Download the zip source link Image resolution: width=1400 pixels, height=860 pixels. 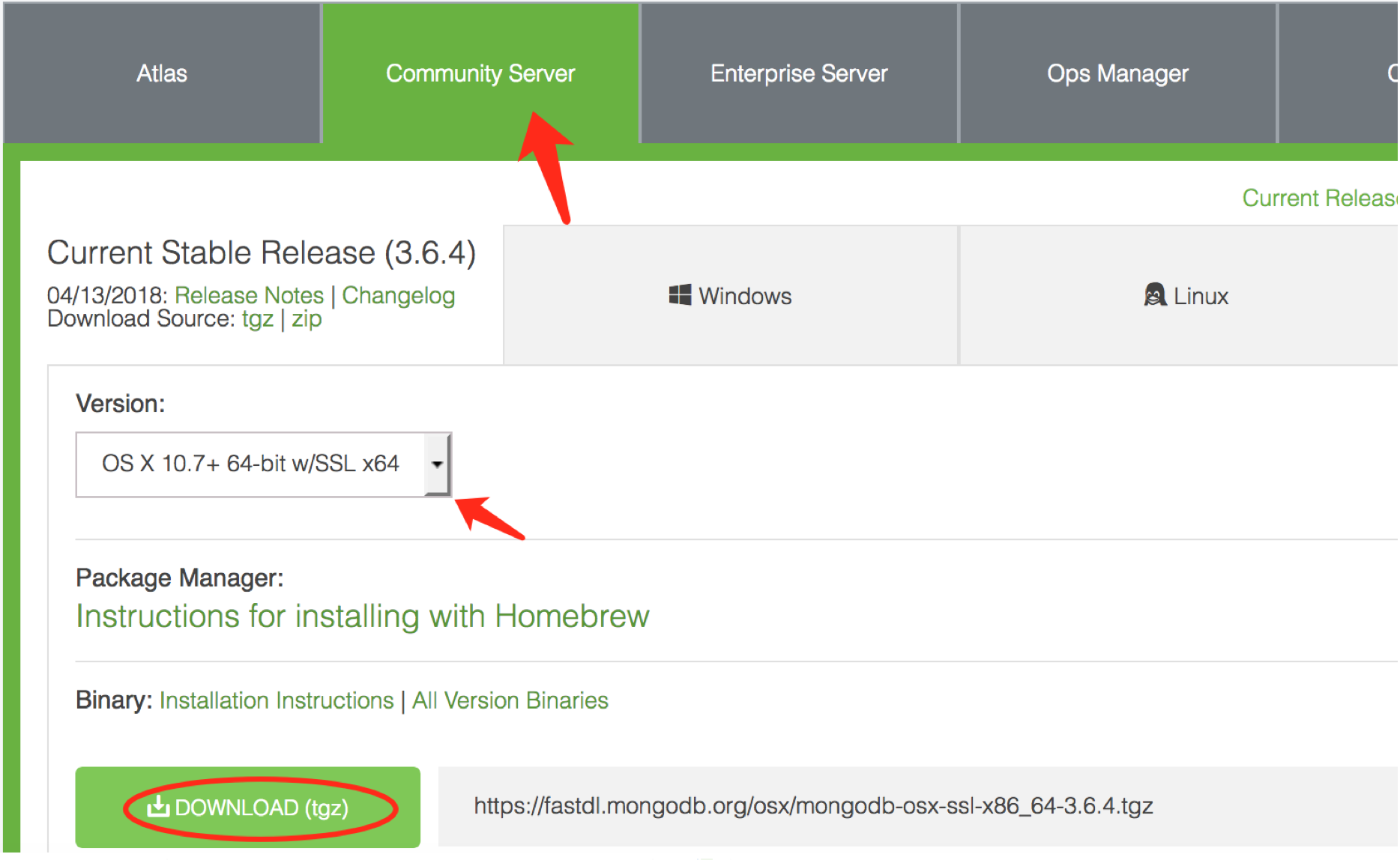(307, 319)
